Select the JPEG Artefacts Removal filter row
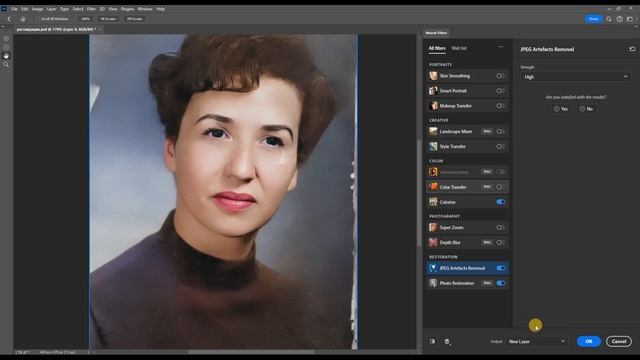Viewport: 640px width, 360px height. point(468,268)
